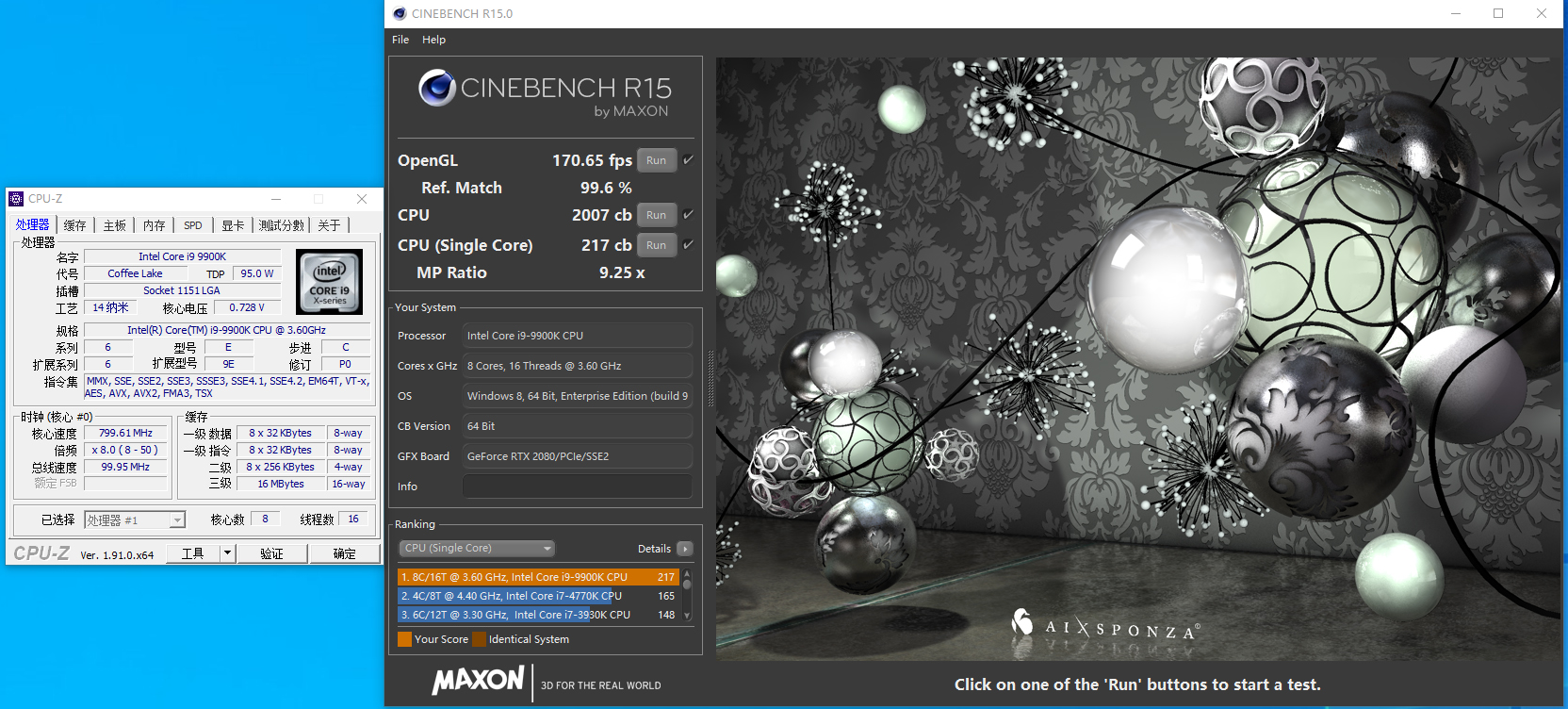Expand the 工具 button dropdown arrow
The width and height of the screenshot is (1568, 709).
pos(227,553)
